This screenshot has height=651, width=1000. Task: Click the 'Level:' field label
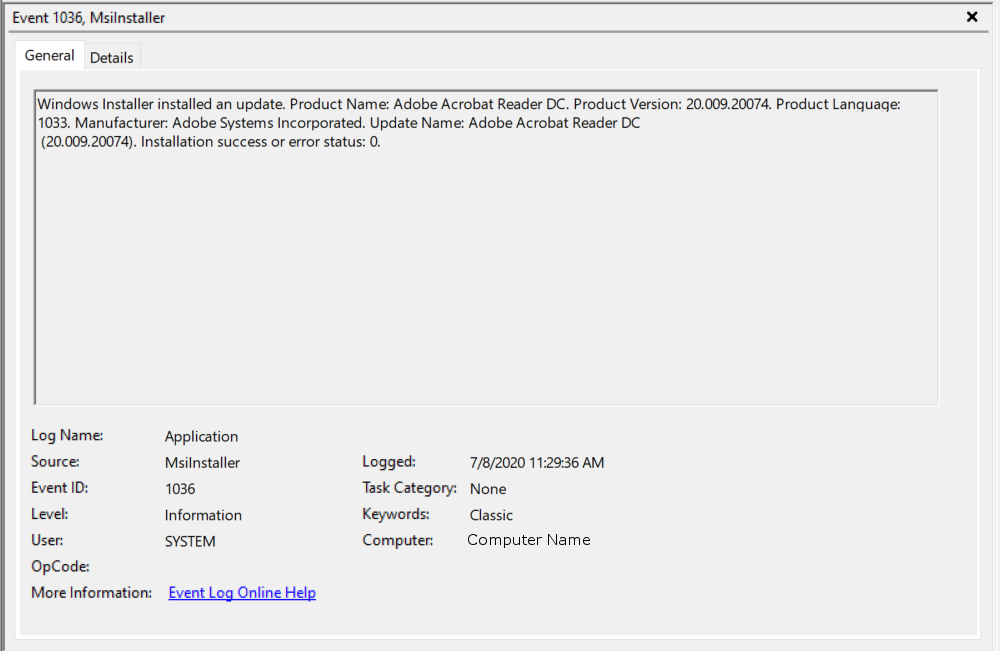tap(50, 514)
